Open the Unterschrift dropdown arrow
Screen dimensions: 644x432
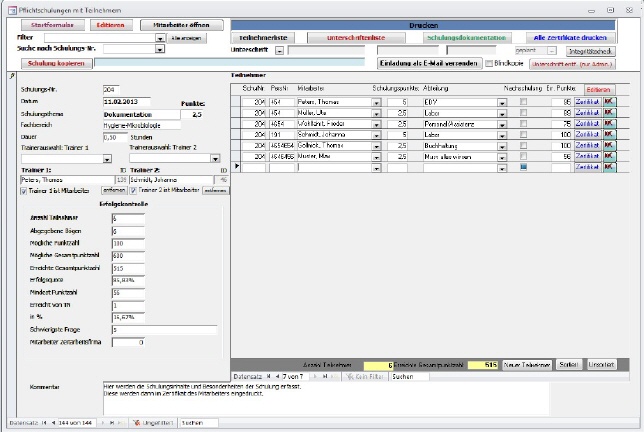(x=280, y=51)
